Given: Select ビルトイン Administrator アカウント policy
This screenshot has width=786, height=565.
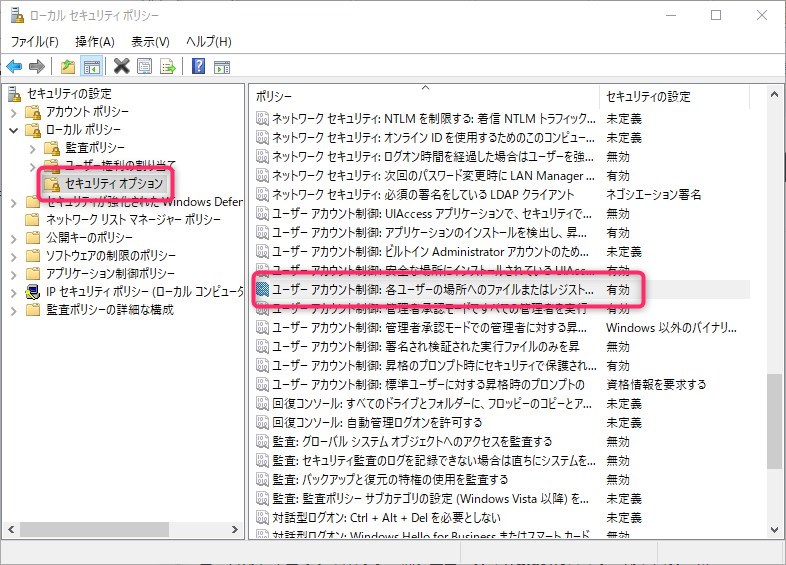Looking at the screenshot, I should click(x=502, y=252).
